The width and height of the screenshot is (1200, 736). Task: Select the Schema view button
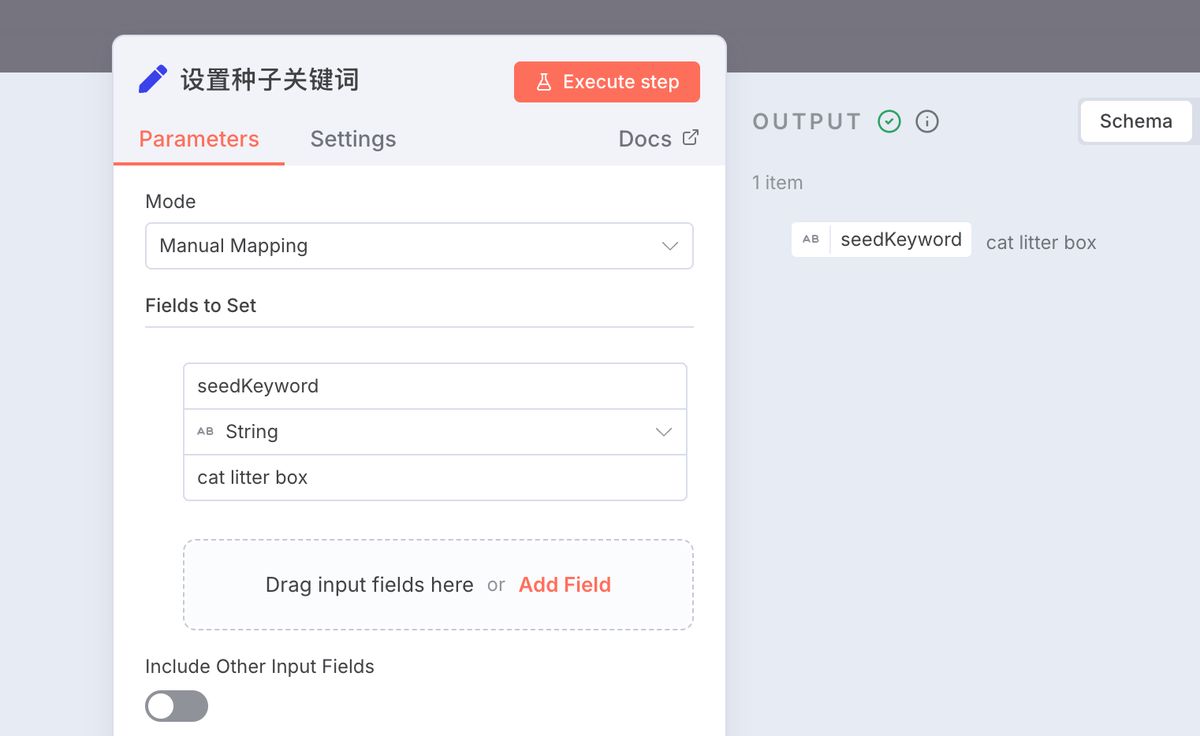1135,121
